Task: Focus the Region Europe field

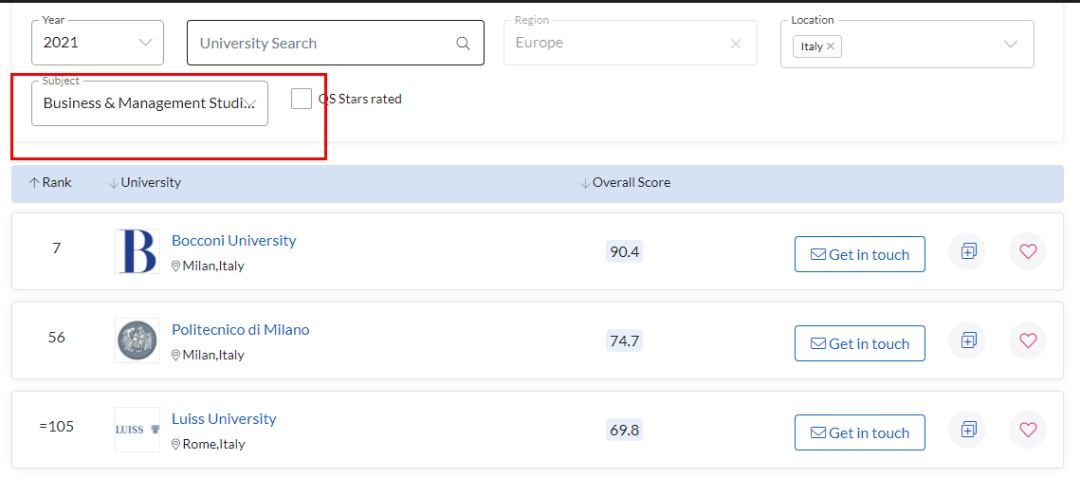Action: [x=630, y=43]
